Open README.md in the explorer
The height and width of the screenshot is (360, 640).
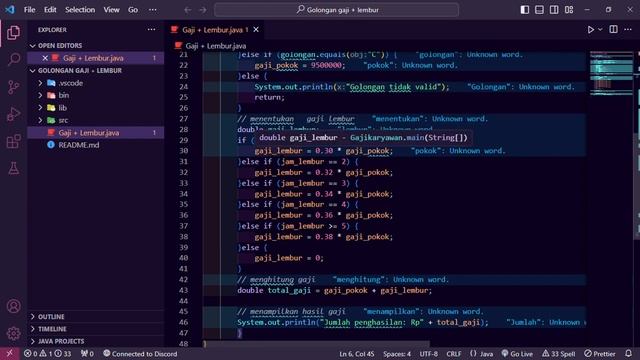coord(79,145)
